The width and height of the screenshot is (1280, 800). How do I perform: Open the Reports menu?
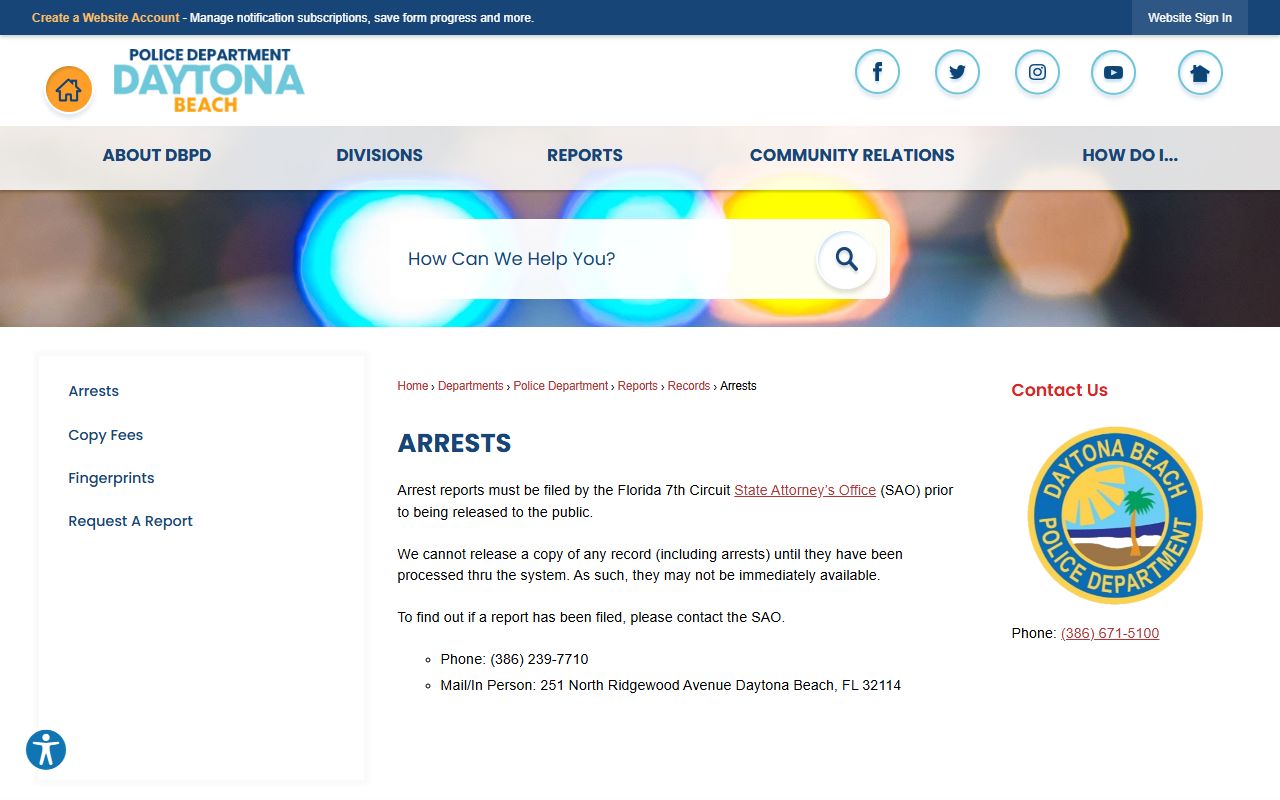pyautogui.click(x=585, y=155)
